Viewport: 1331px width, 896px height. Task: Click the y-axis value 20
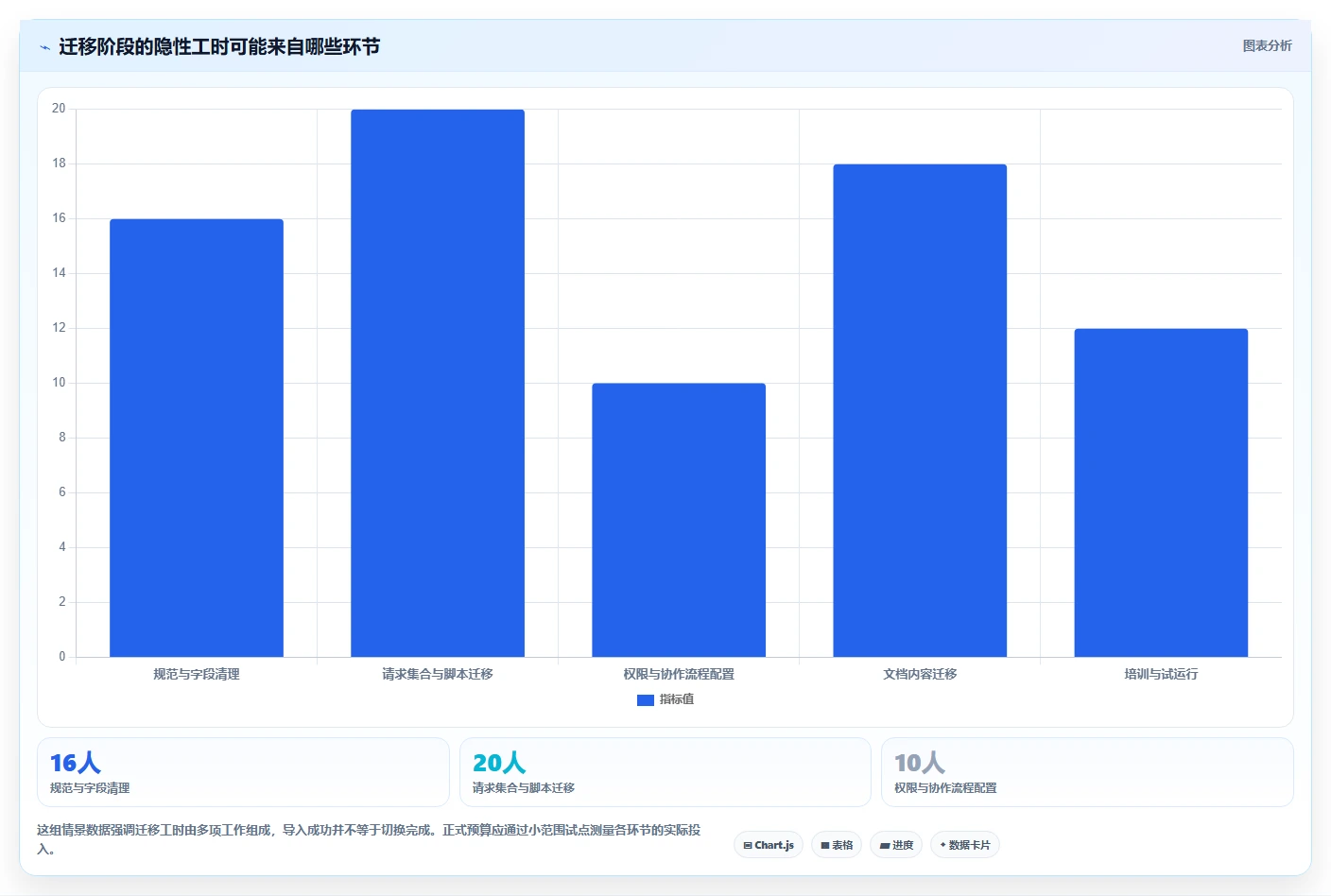coord(59,109)
